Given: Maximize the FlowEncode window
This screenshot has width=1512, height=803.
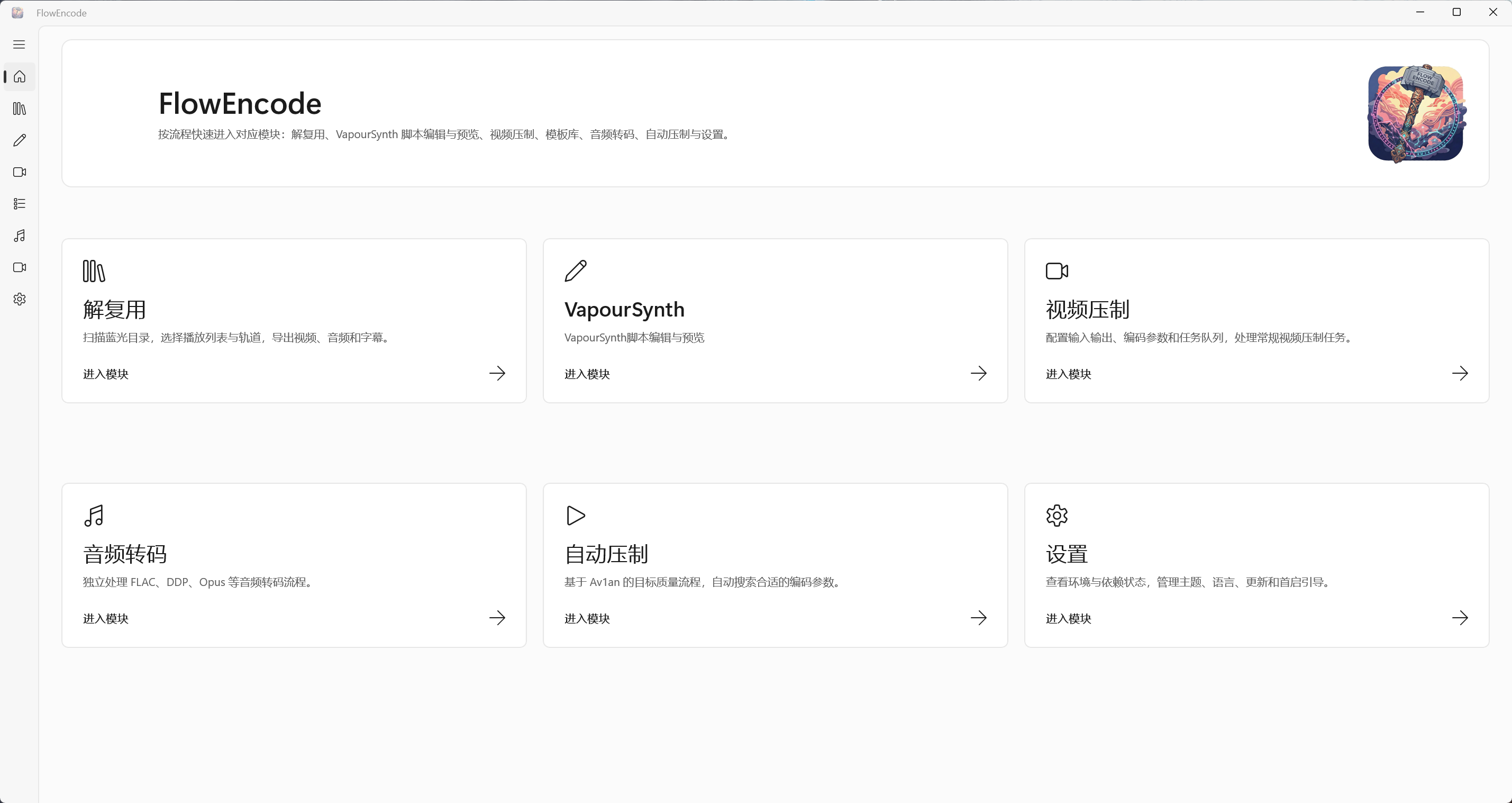Looking at the screenshot, I should 1457,12.
